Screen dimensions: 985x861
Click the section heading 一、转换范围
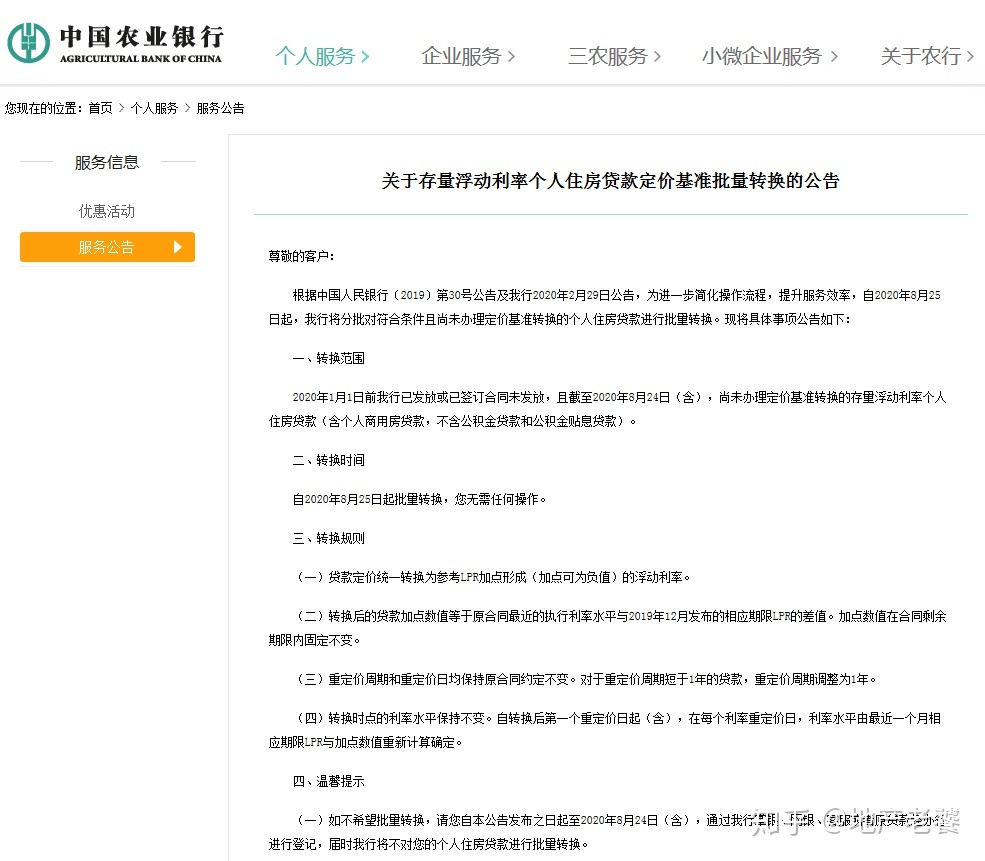(329, 358)
